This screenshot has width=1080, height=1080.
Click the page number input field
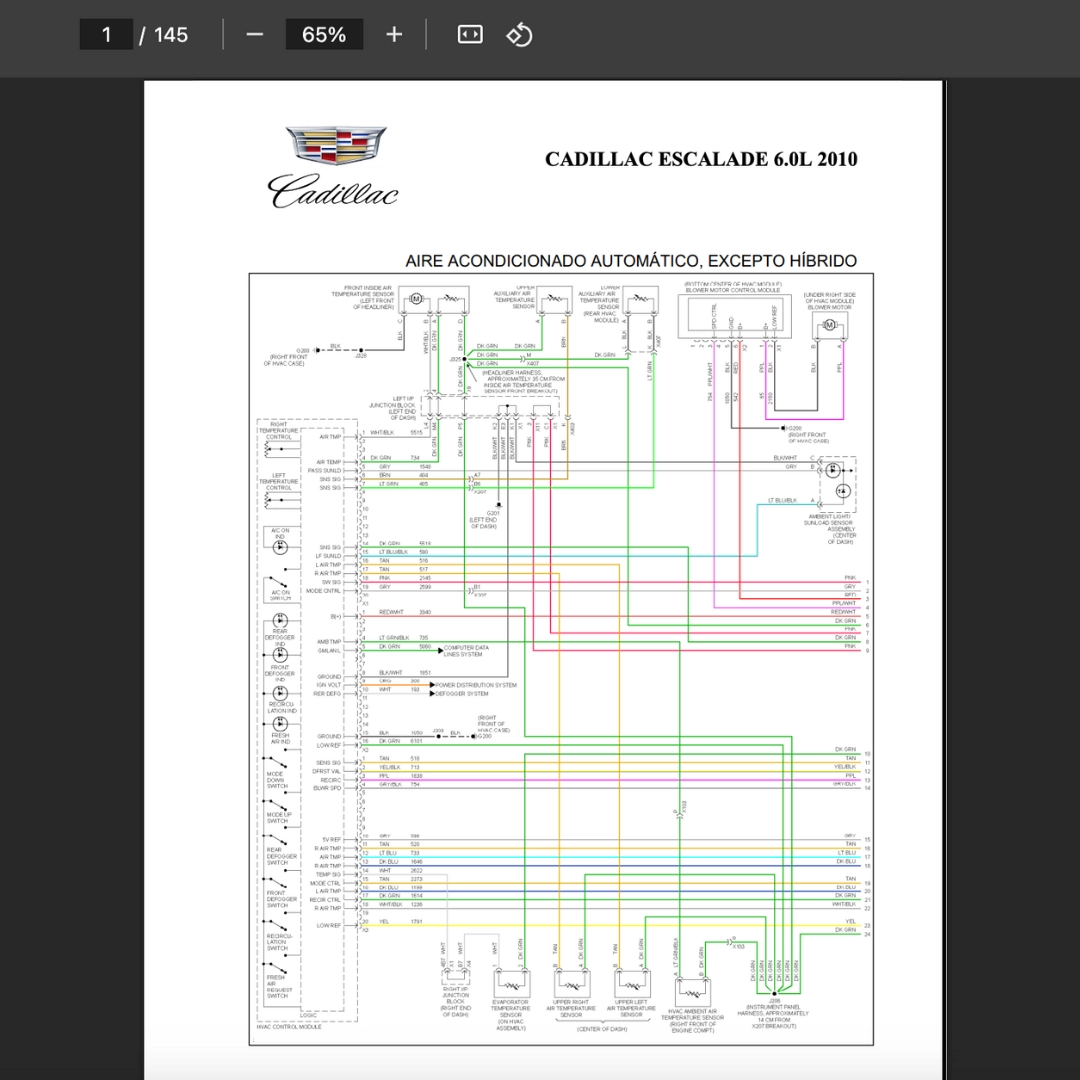click(x=106, y=34)
